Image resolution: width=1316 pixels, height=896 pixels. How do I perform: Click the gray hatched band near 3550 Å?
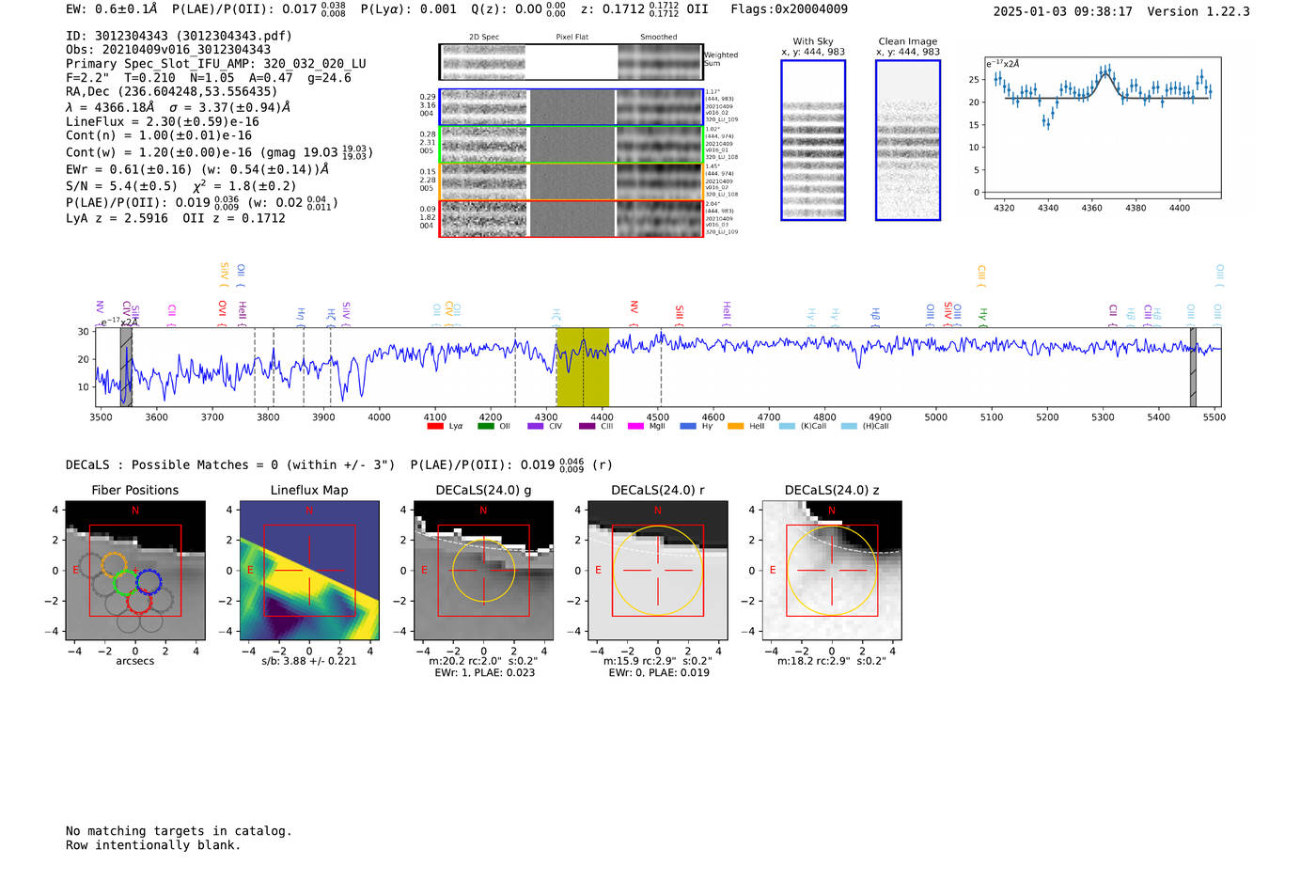point(126,368)
